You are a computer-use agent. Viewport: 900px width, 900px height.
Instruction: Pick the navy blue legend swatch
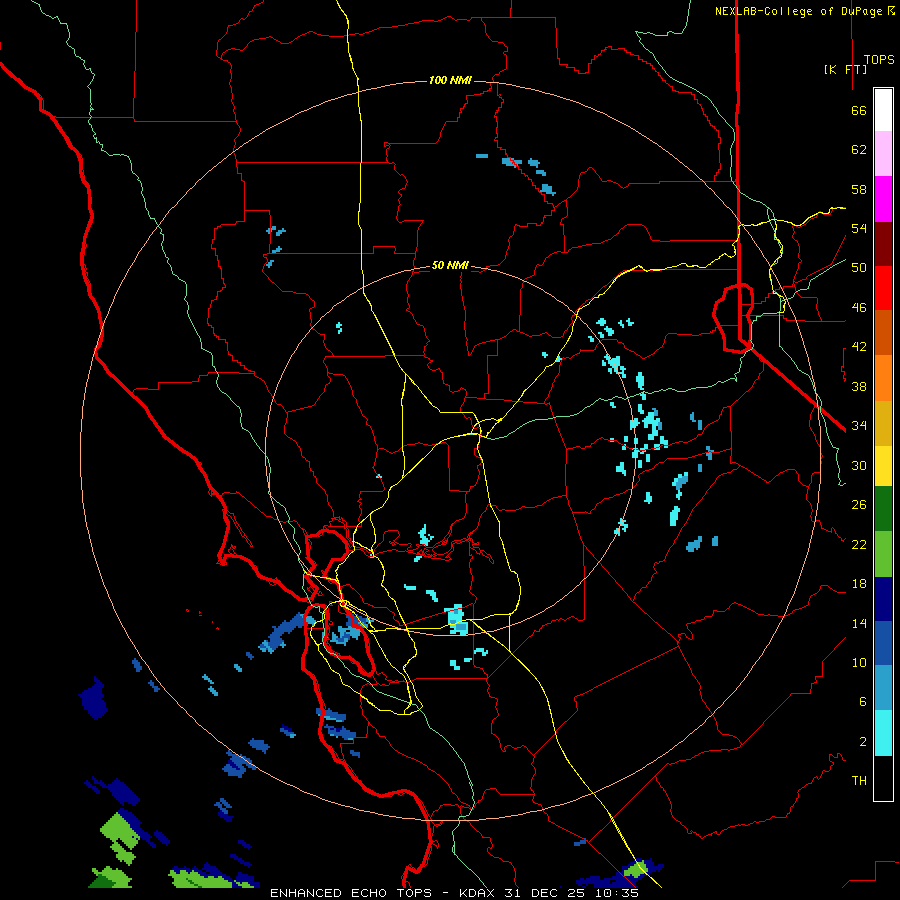[883, 599]
